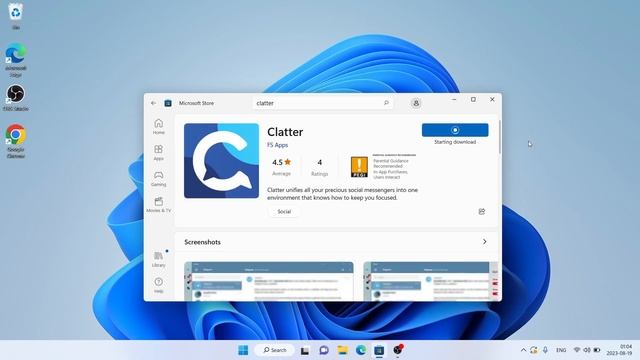Click the search box containing 'clatter'

tap(322, 103)
